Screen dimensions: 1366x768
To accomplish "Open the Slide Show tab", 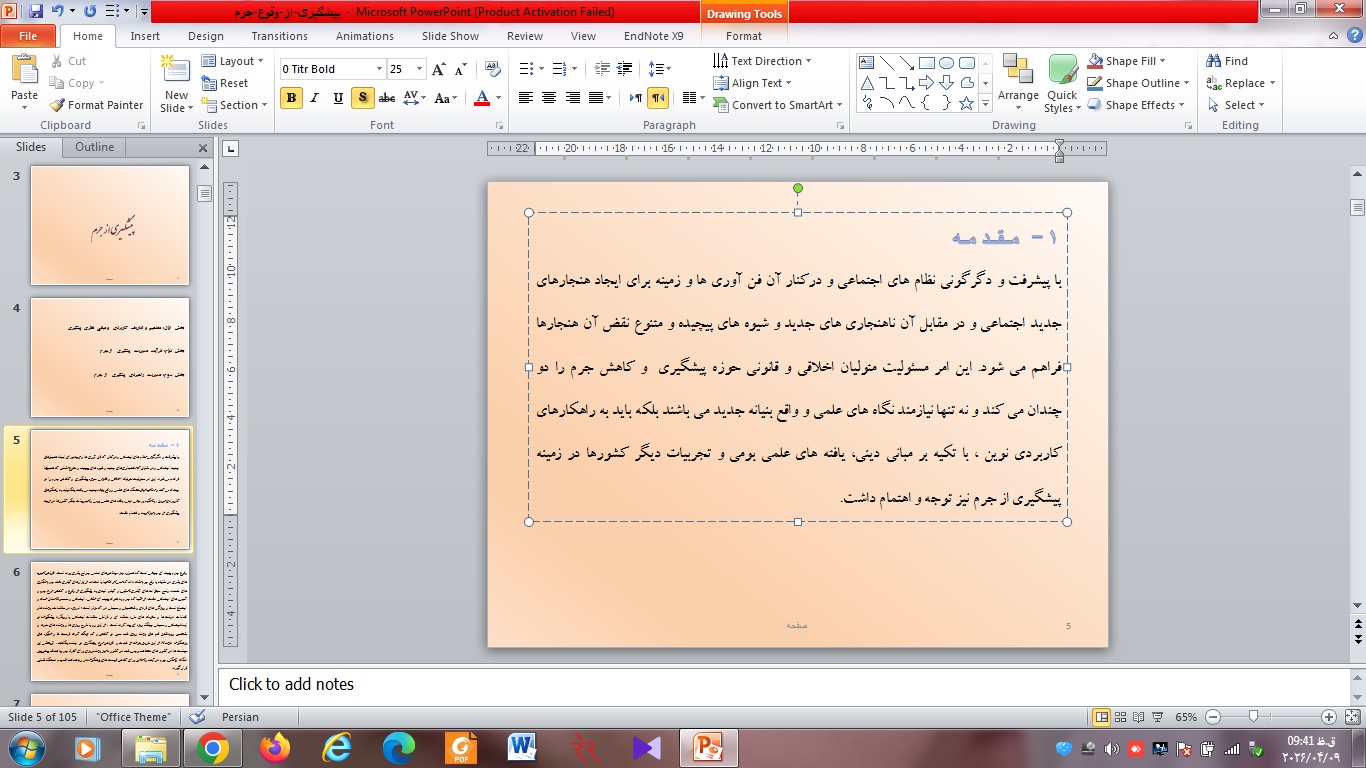I will coord(450,36).
